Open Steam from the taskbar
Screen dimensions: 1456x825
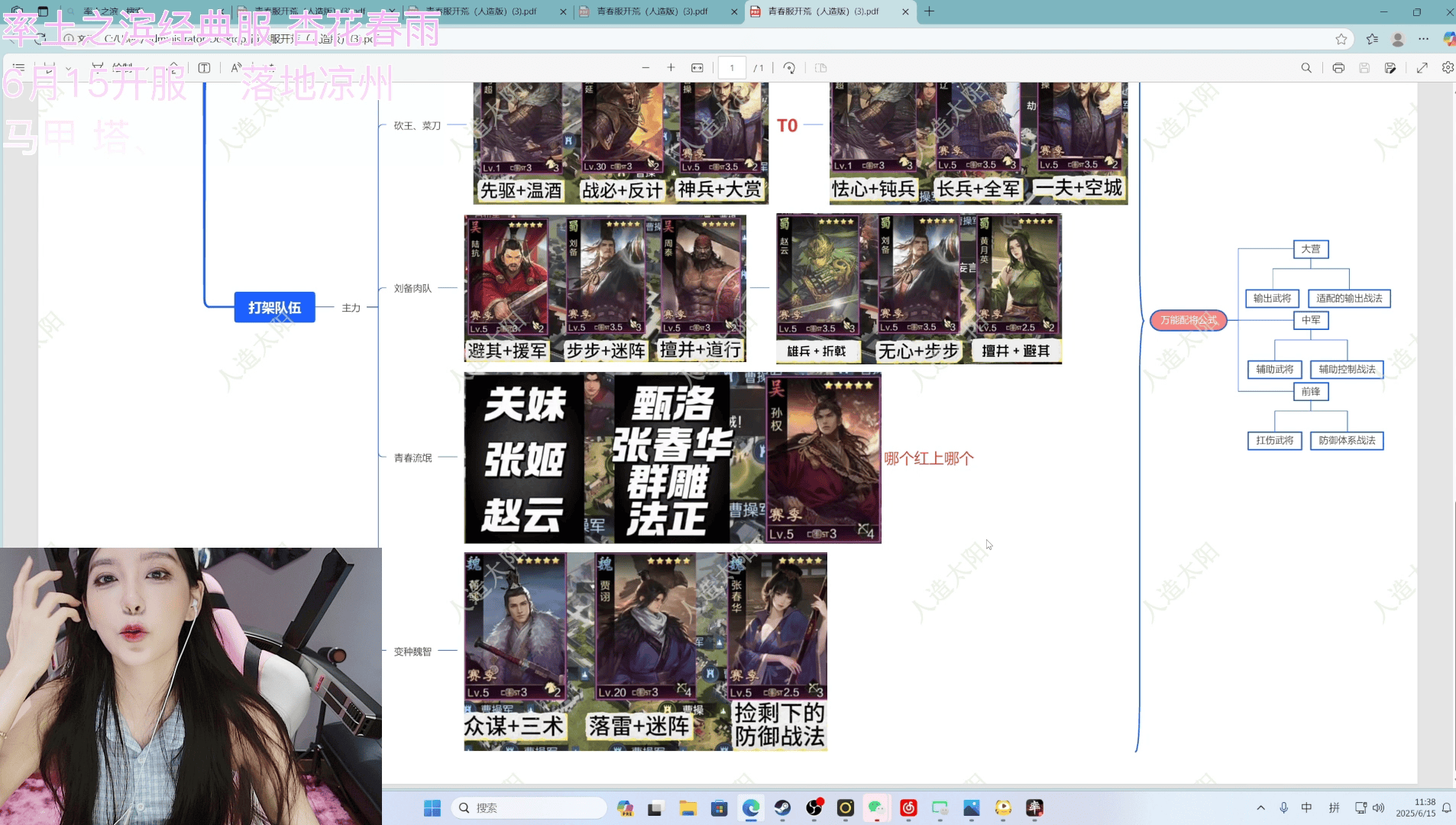point(782,807)
